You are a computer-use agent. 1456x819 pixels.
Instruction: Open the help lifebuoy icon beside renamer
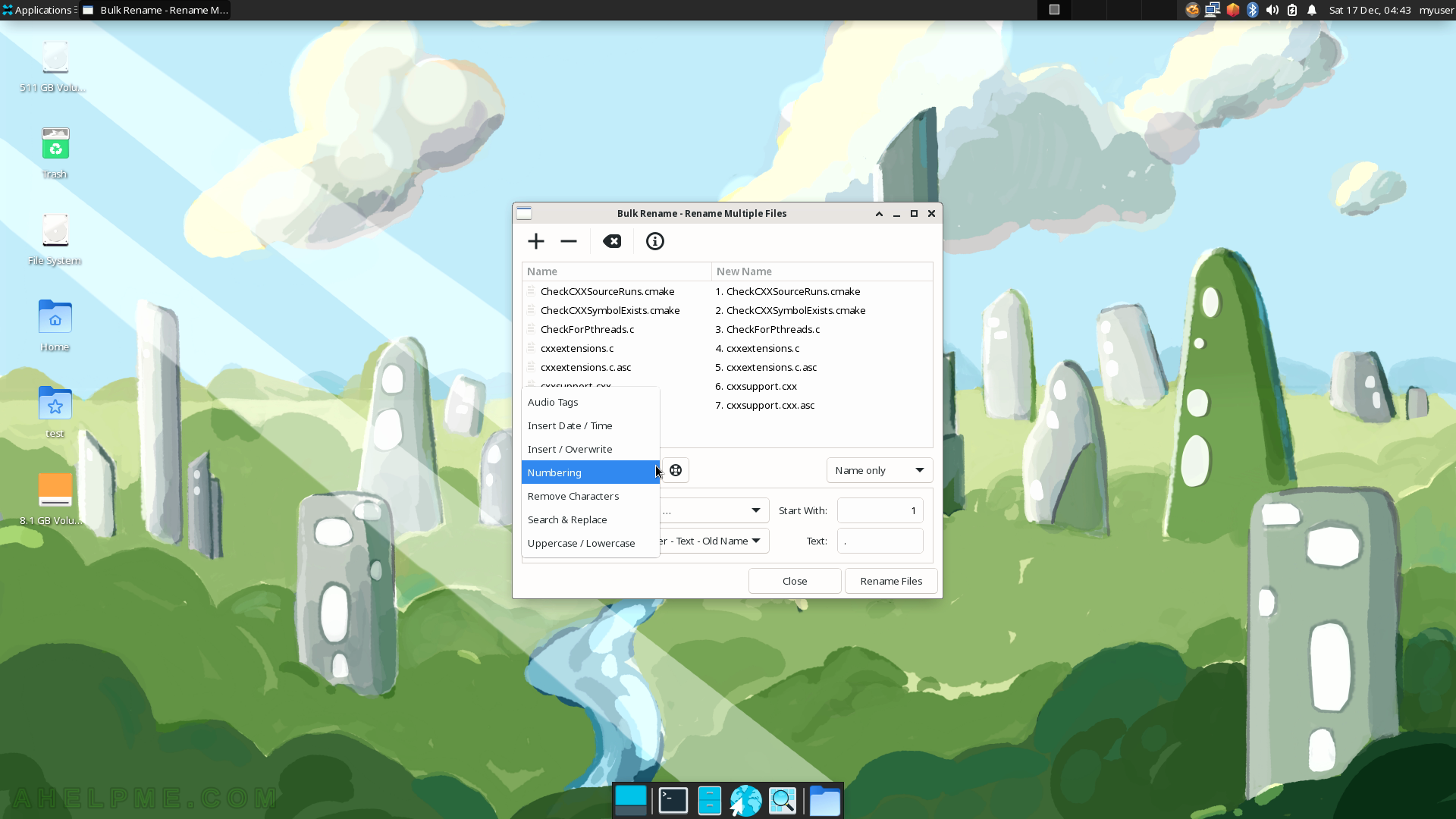(676, 470)
